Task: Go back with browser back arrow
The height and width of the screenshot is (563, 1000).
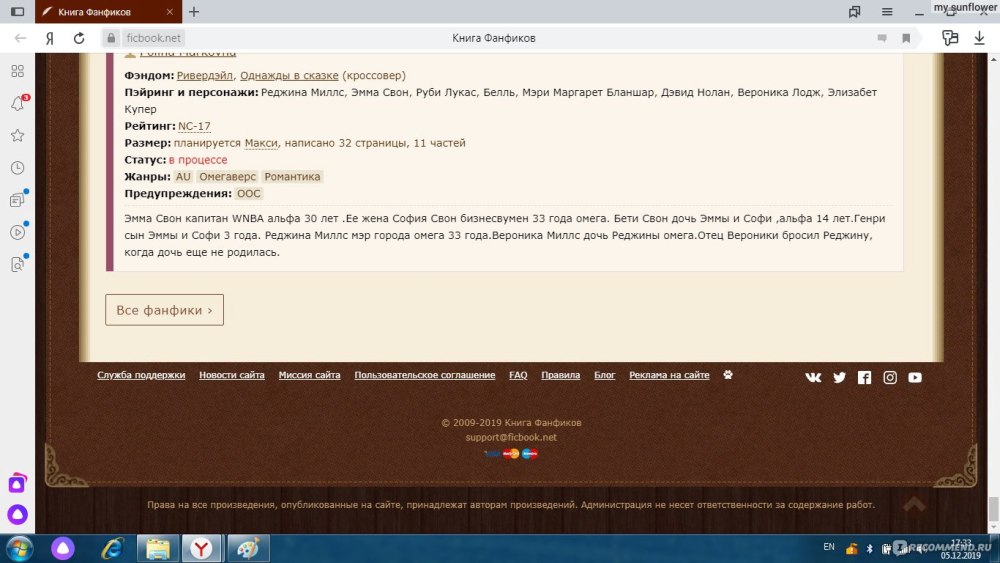Action: point(20,38)
